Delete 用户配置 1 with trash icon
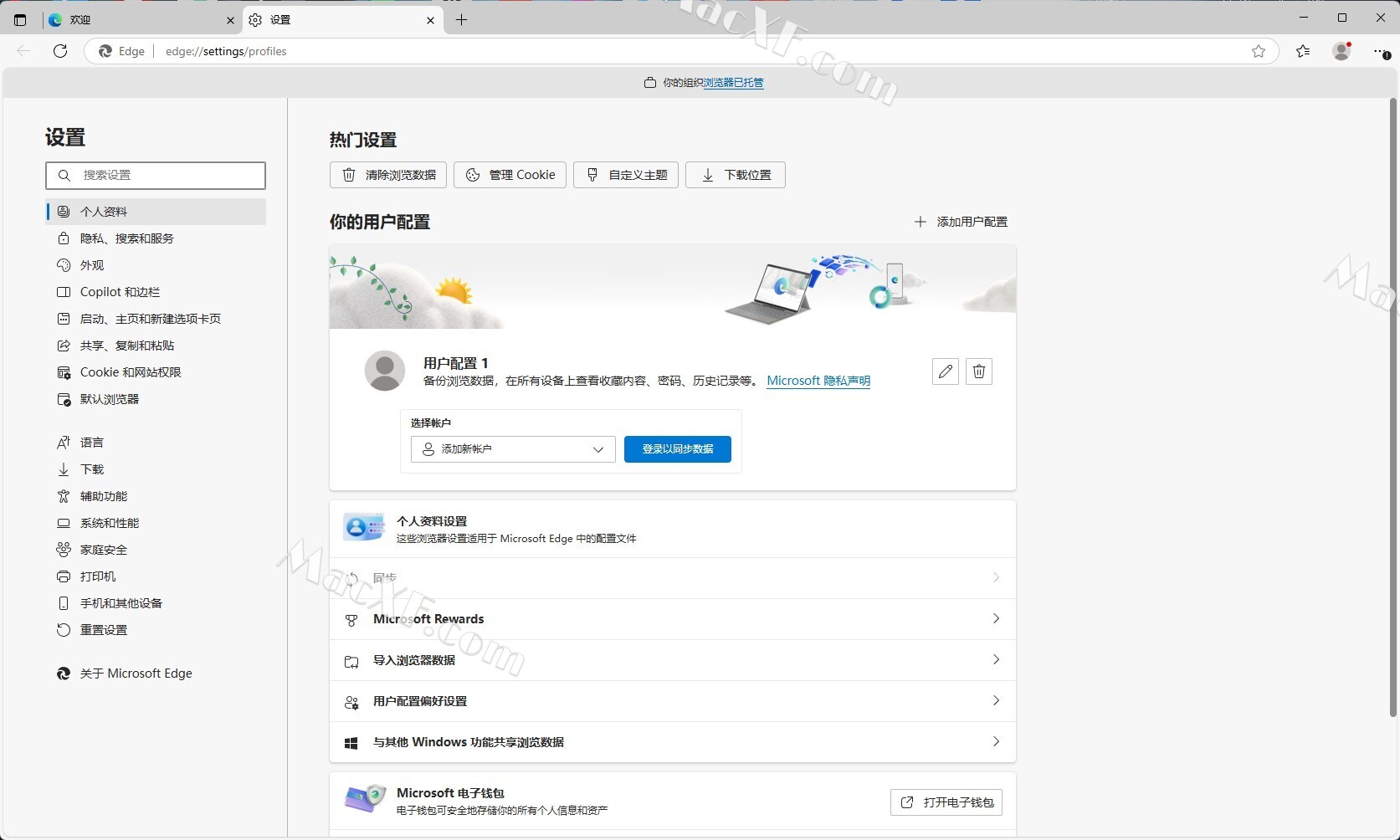 pos(979,371)
